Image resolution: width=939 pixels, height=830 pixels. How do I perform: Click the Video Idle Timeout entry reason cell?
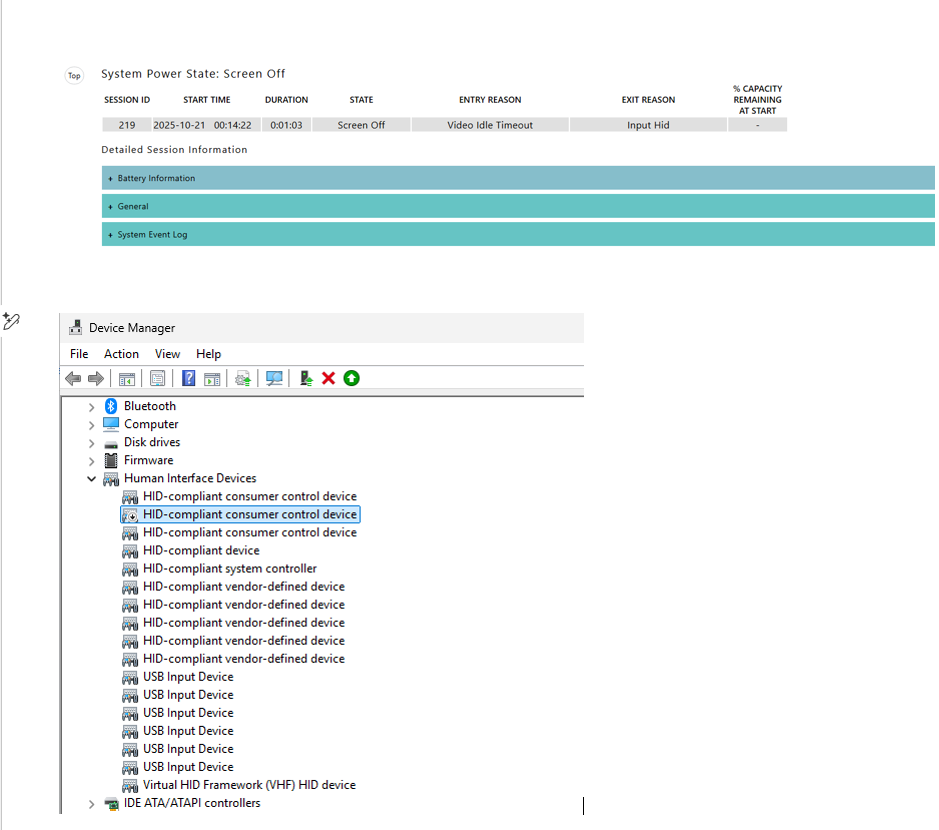[x=490, y=125]
